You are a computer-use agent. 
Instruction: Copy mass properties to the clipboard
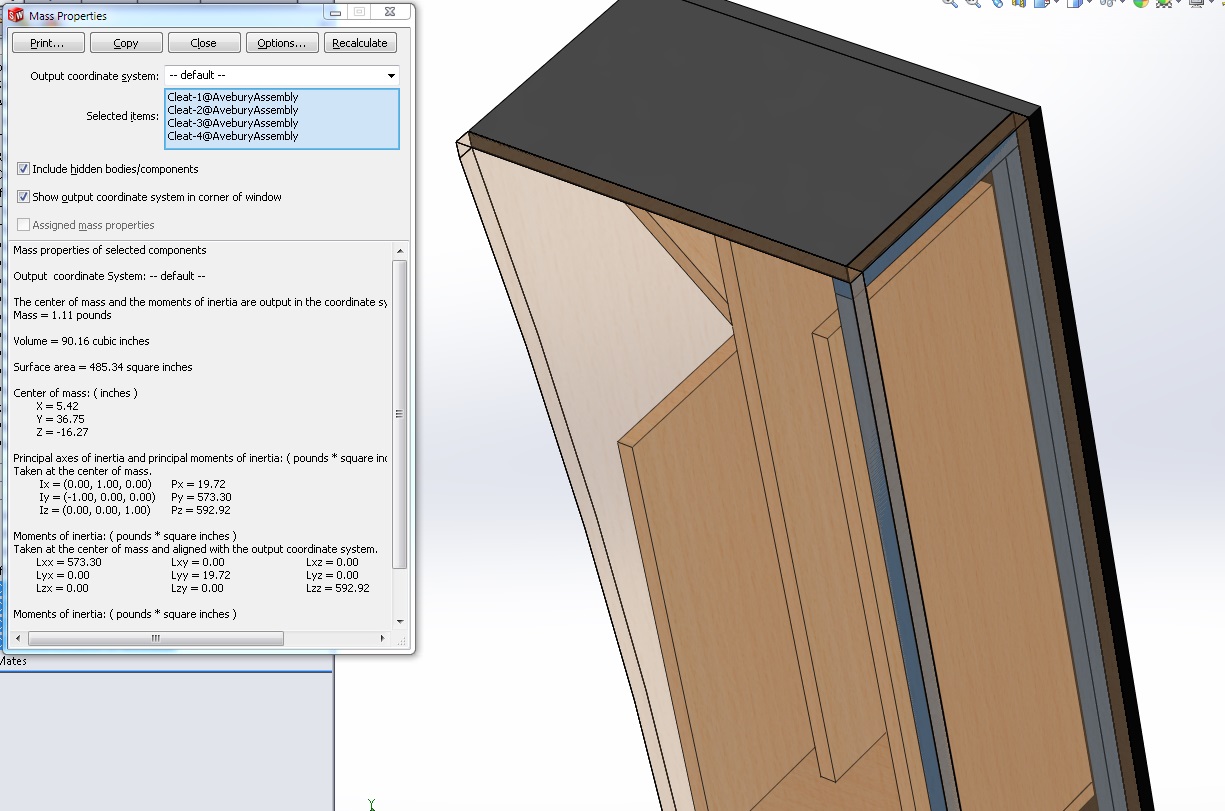click(126, 43)
